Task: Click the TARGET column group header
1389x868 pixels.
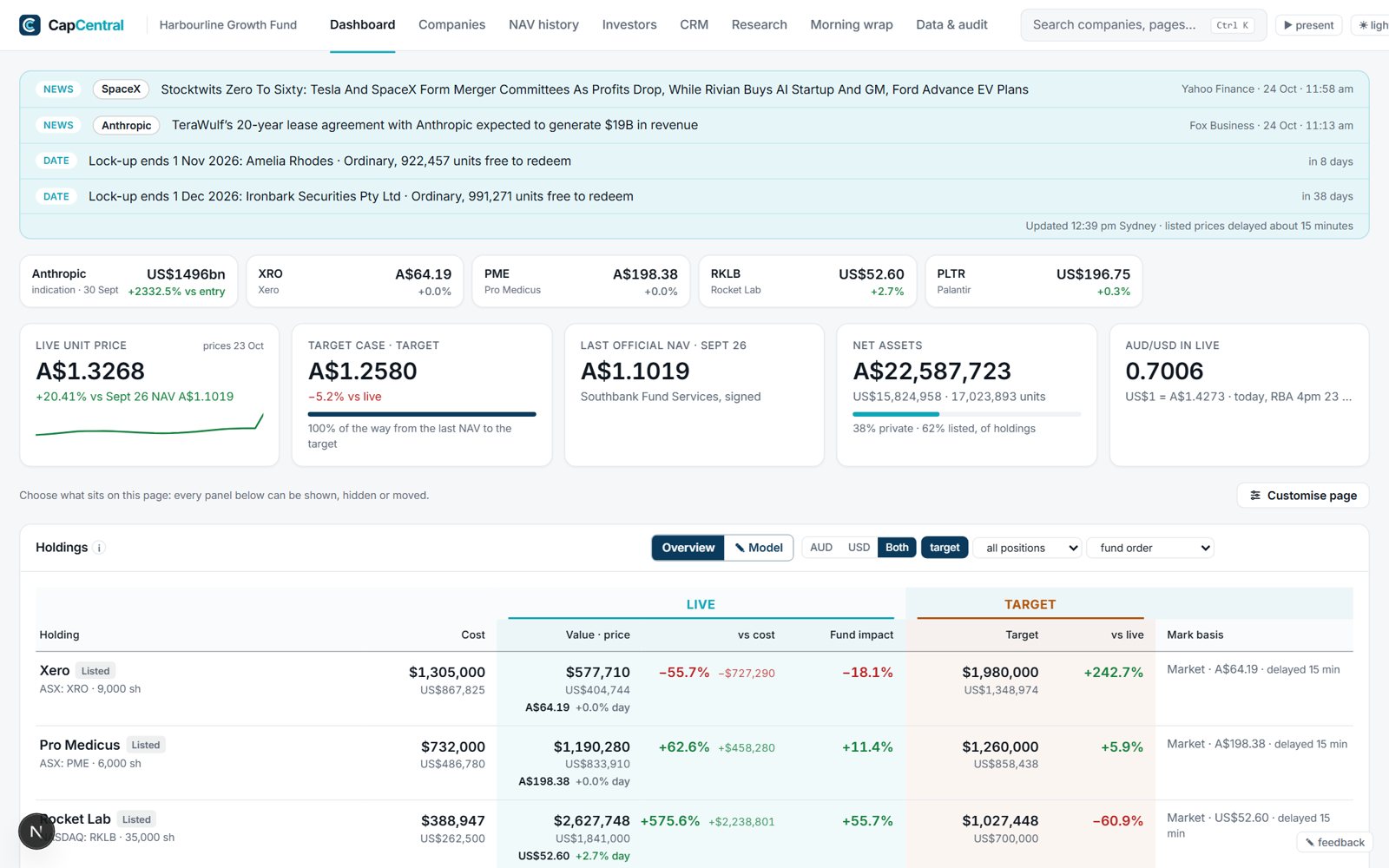Action: [1030, 604]
